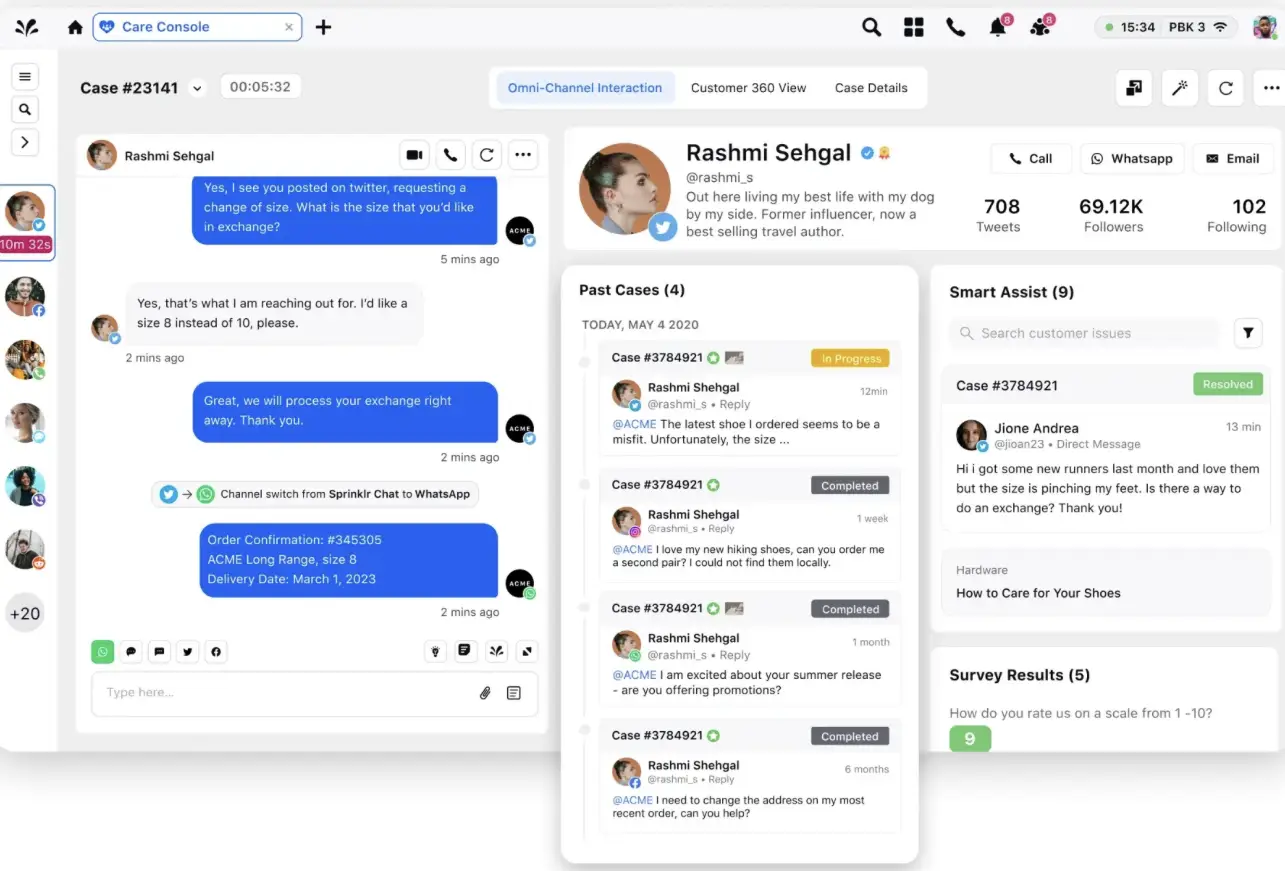Click the Search customer issues field
Viewport: 1285px width, 871px height.
click(x=1084, y=333)
